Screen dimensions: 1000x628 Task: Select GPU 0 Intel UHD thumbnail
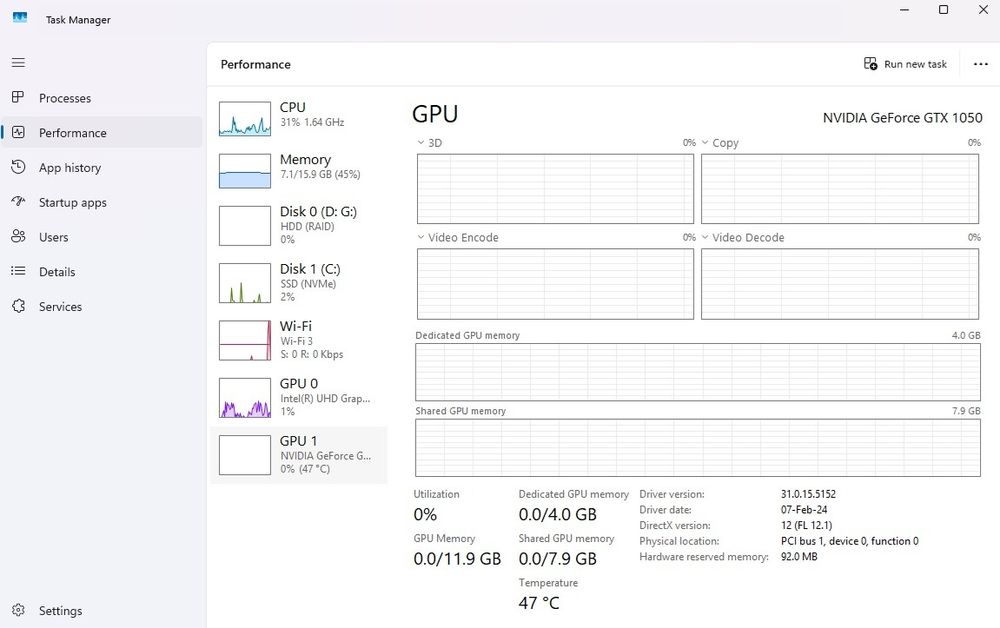[x=245, y=398]
